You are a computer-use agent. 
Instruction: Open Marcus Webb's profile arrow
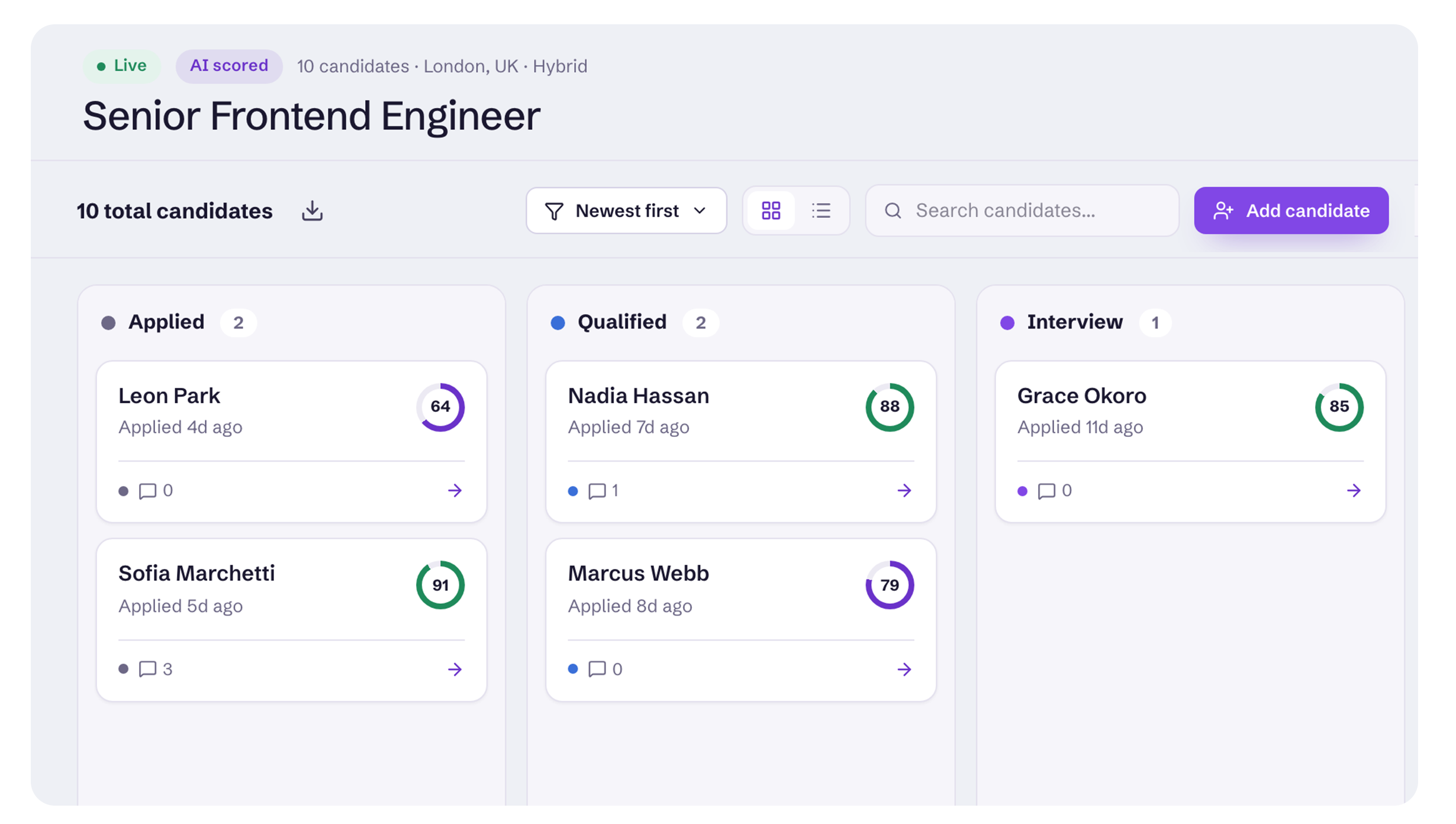coord(904,669)
